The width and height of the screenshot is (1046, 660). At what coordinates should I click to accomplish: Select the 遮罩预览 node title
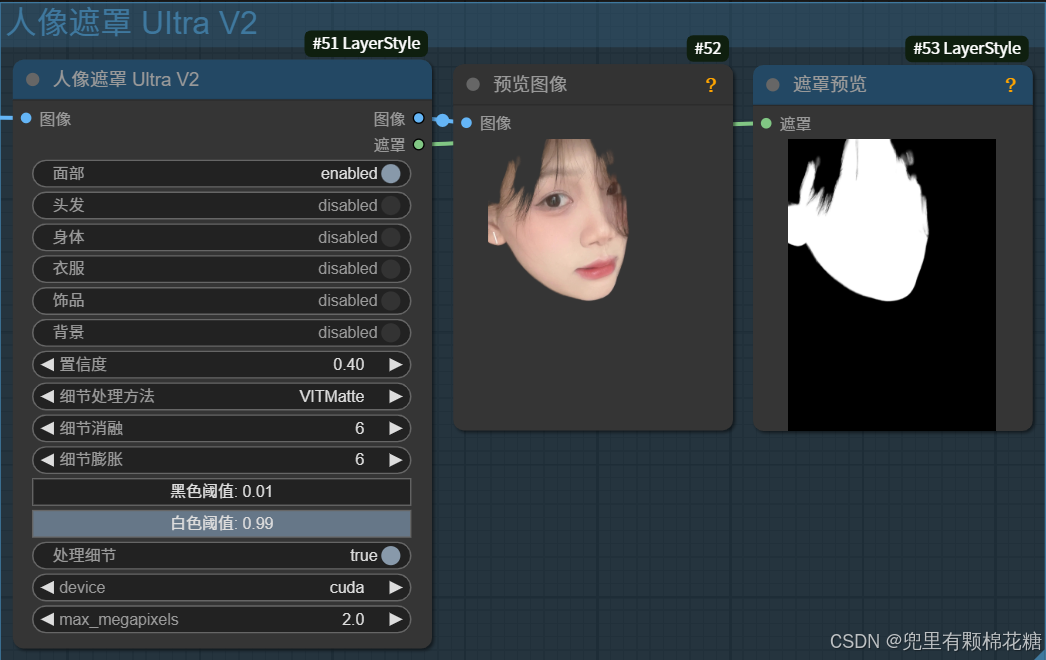tap(829, 84)
